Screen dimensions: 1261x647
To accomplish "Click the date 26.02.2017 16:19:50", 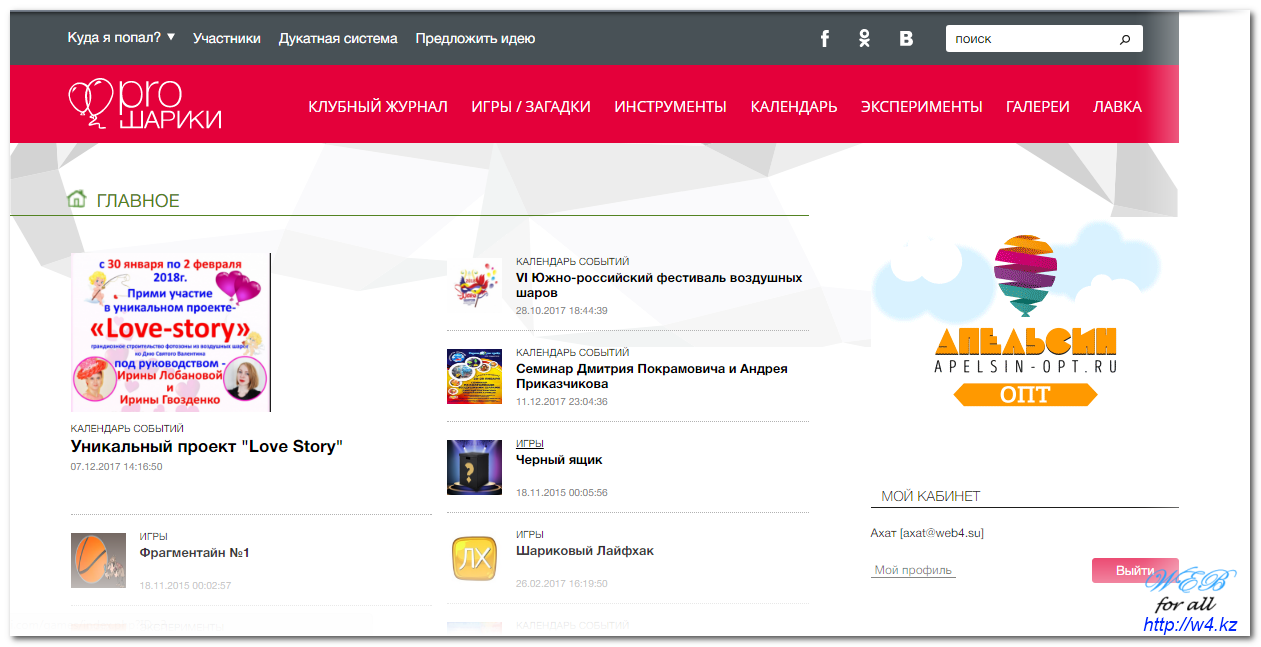I will (x=562, y=584).
